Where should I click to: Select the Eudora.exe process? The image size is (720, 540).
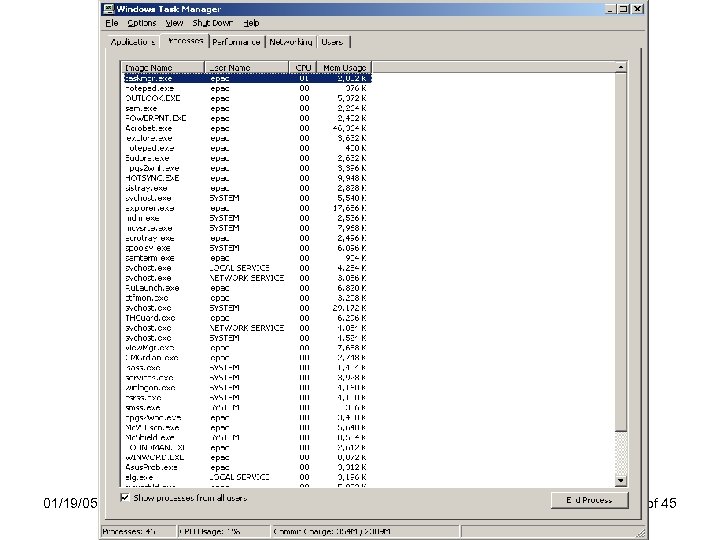(247, 158)
